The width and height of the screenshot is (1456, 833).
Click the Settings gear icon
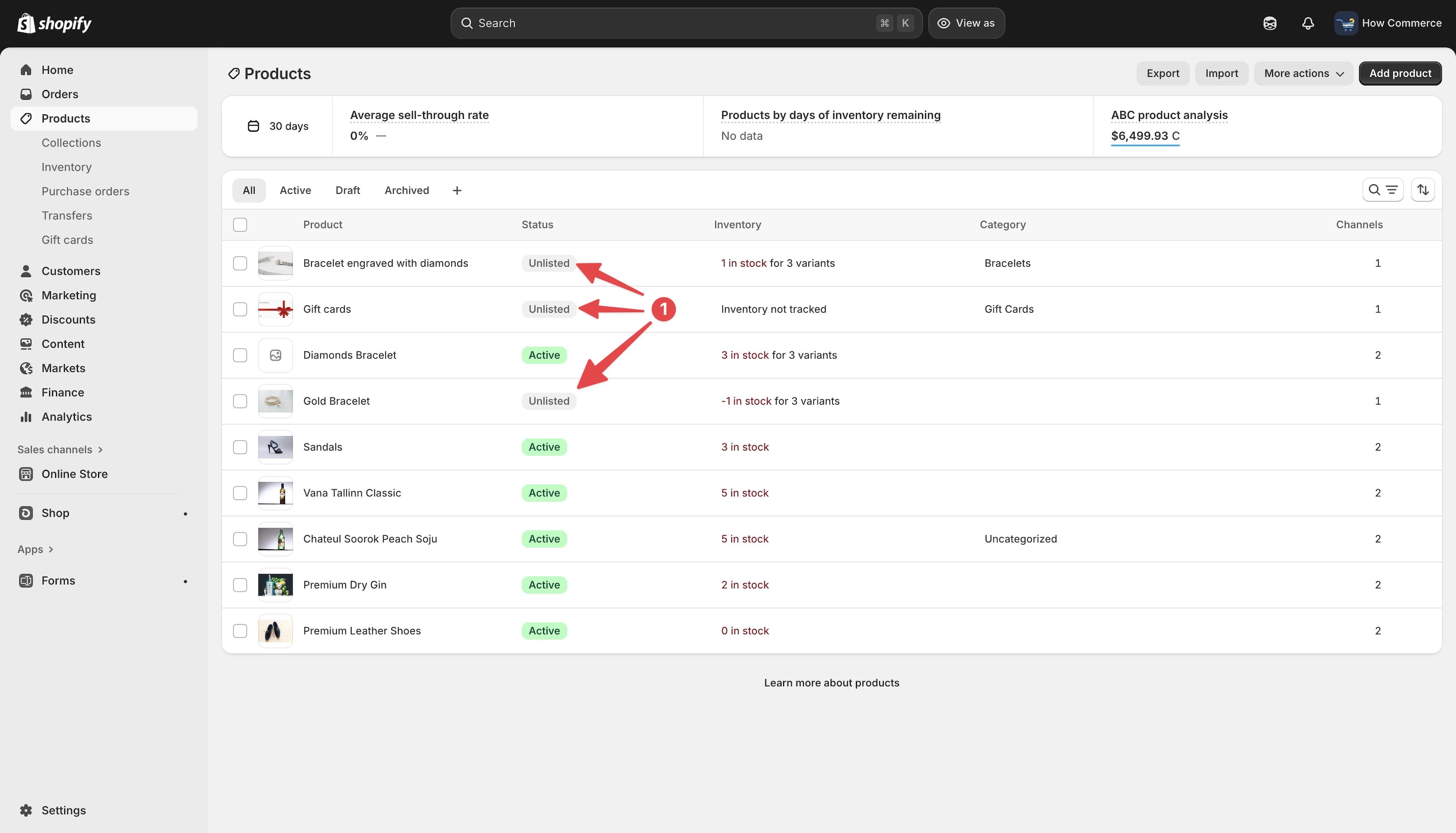[x=26, y=811]
